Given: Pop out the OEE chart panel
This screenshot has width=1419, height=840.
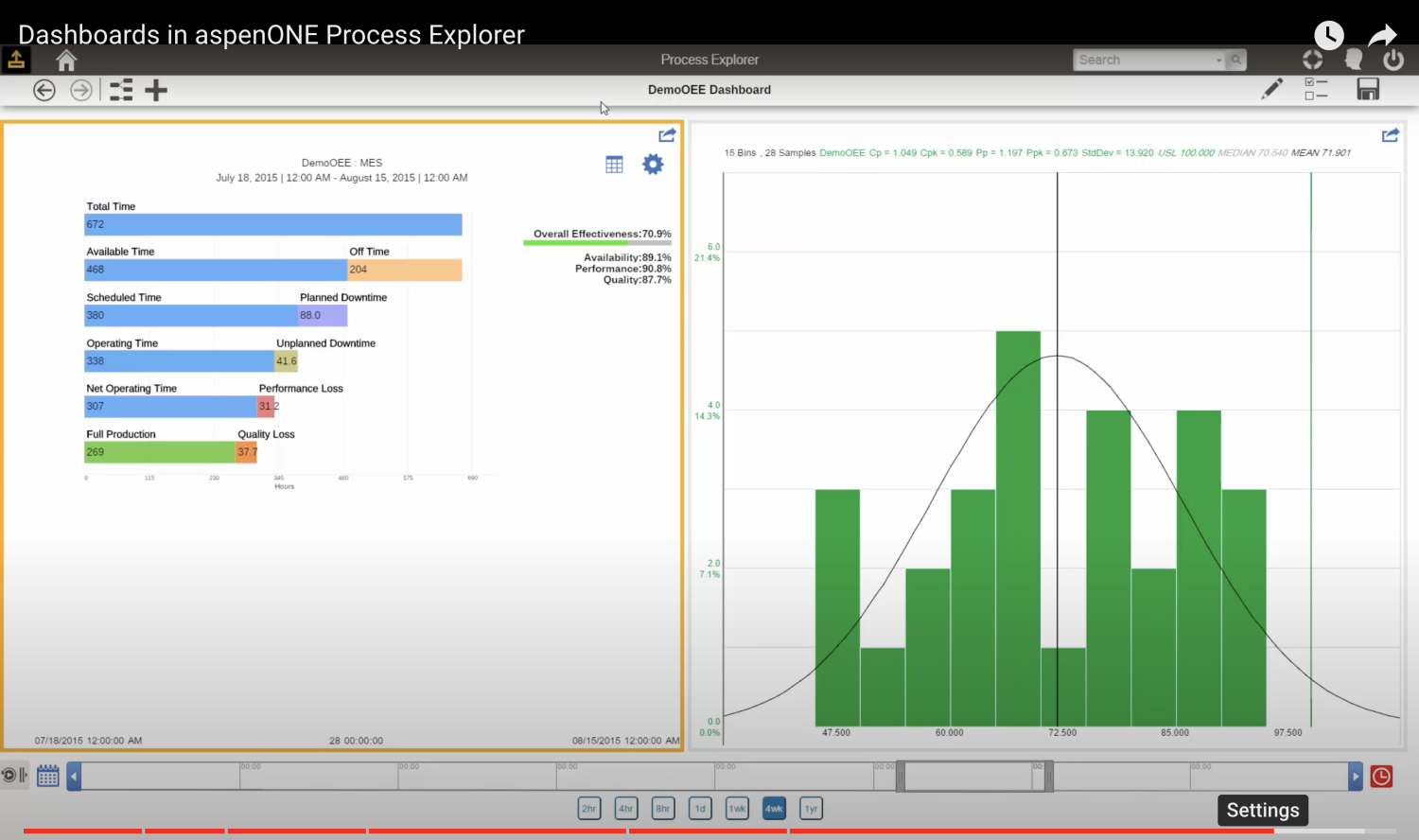Looking at the screenshot, I should click(667, 135).
